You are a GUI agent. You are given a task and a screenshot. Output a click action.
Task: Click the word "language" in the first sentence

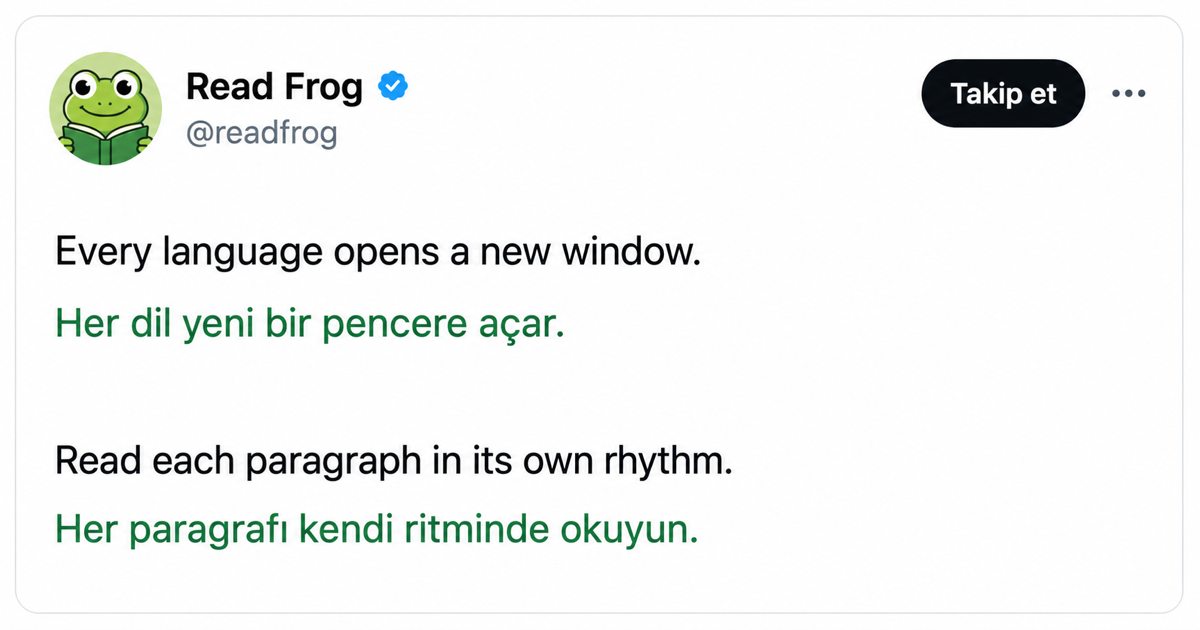click(x=239, y=254)
